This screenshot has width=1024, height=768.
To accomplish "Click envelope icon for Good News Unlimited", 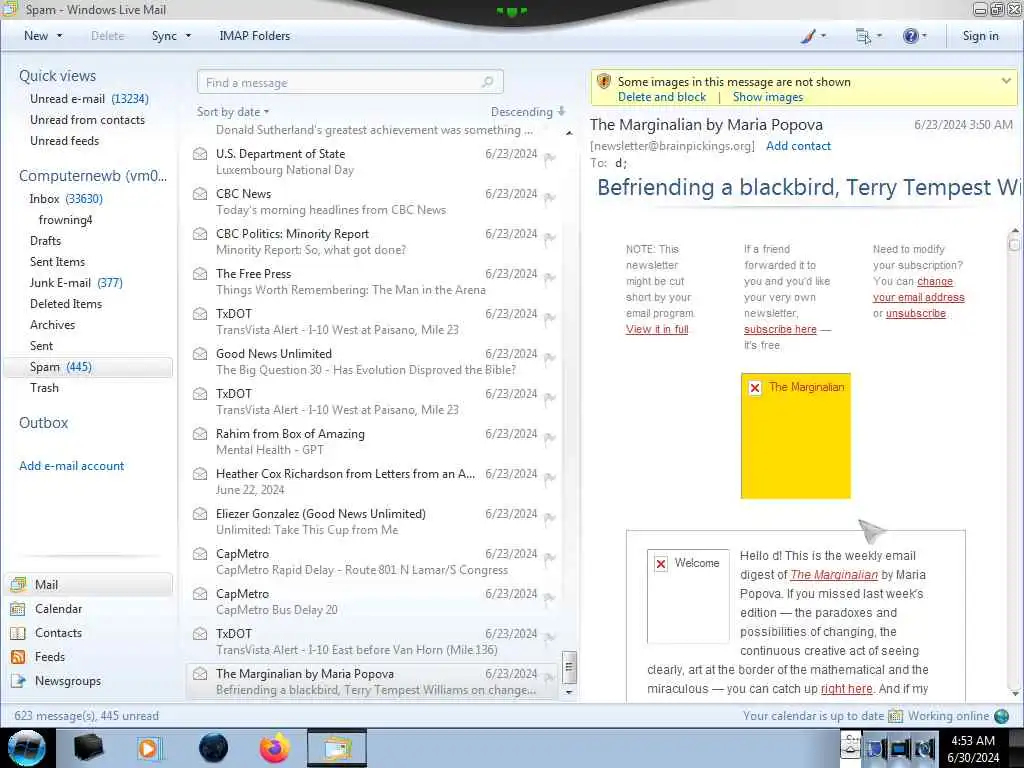I will click(200, 354).
